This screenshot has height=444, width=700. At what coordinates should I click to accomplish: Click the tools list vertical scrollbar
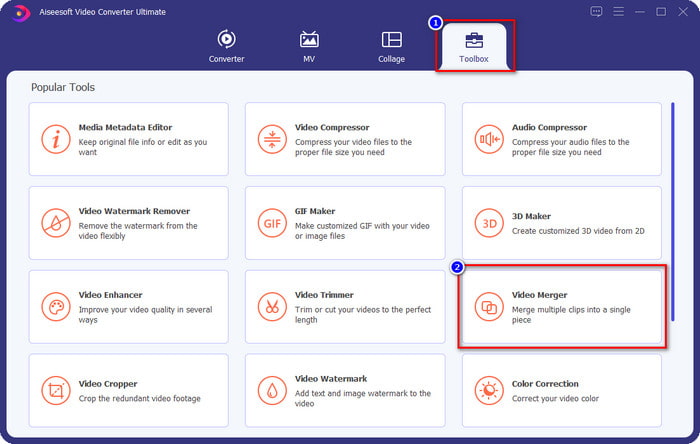(x=672, y=212)
